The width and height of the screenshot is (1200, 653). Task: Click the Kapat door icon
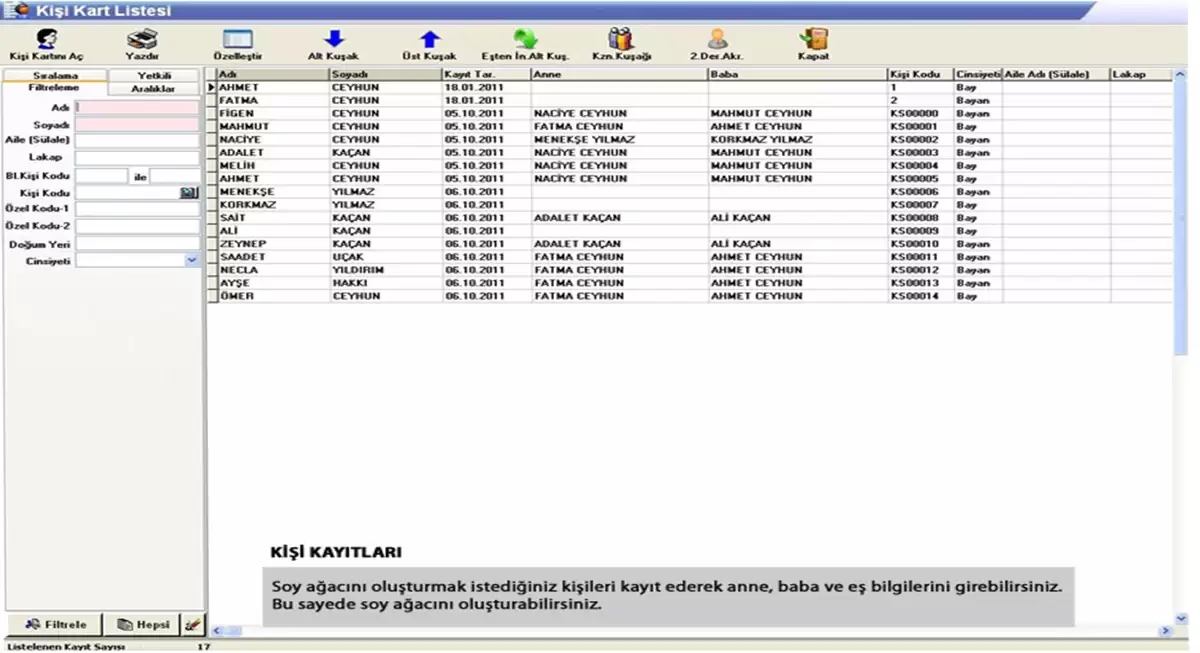pos(813,40)
